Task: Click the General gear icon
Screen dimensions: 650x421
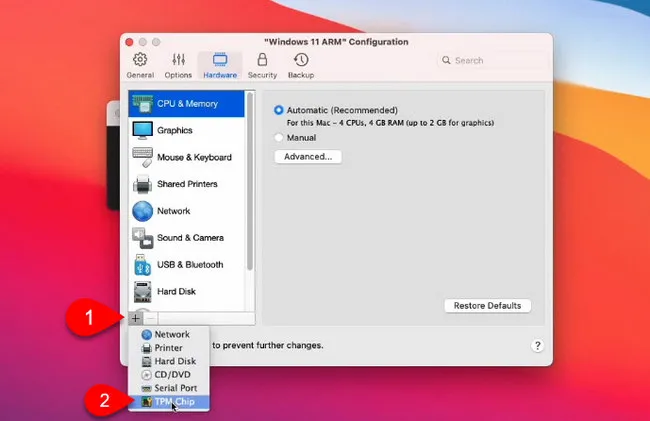Action: tap(140, 60)
